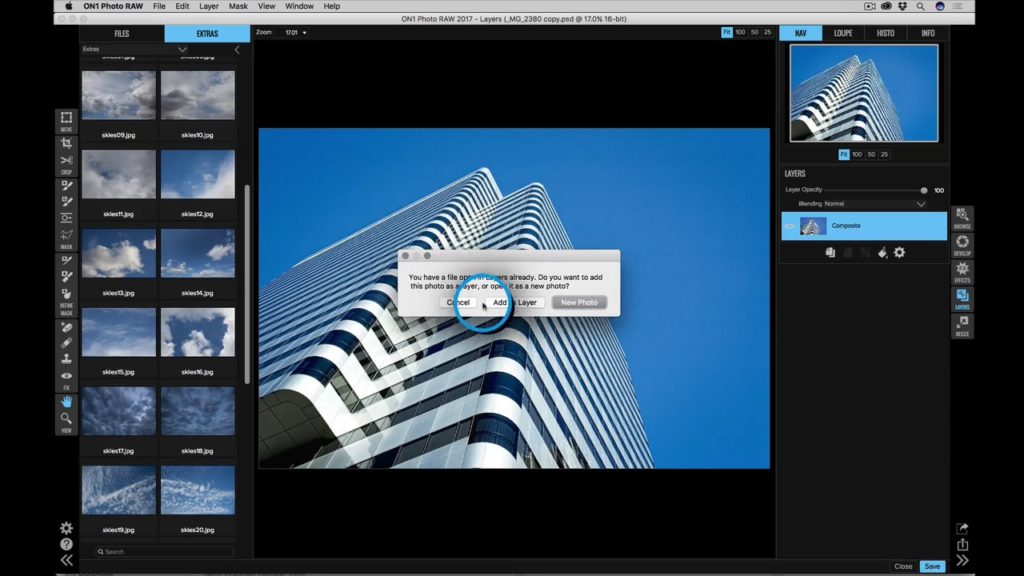Open the Mask menu
Image resolution: width=1024 pixels, height=576 pixels.
click(238, 6)
